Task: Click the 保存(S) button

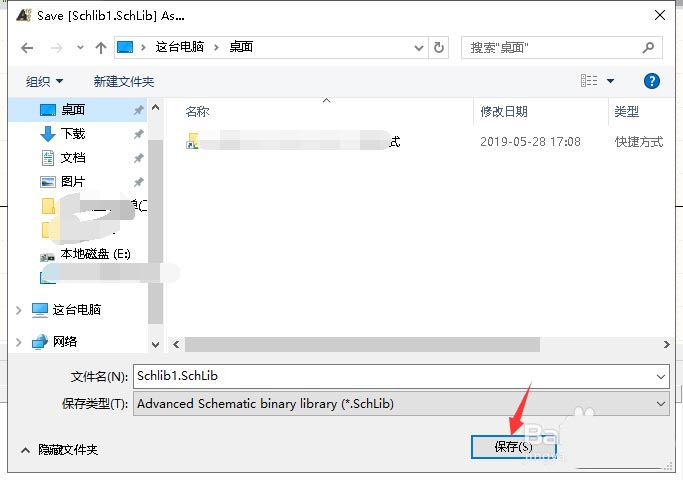Action: 514,446
